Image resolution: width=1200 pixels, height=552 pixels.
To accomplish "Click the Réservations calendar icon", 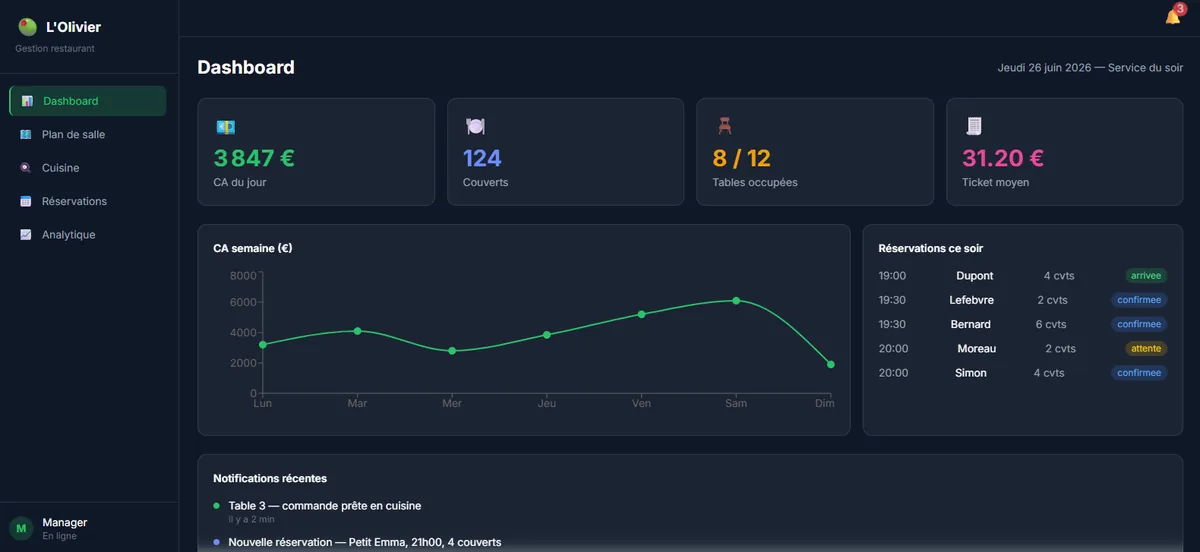I will point(26,201).
